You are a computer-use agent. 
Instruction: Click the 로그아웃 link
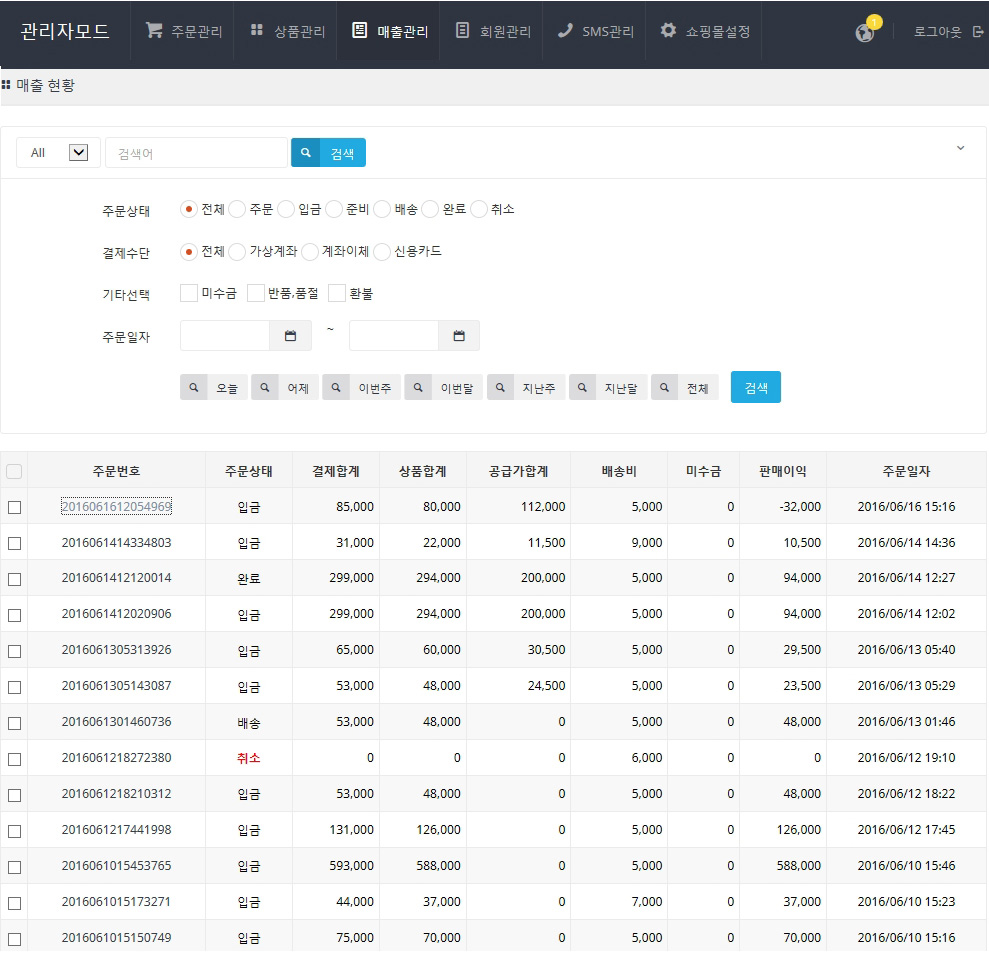click(937, 32)
